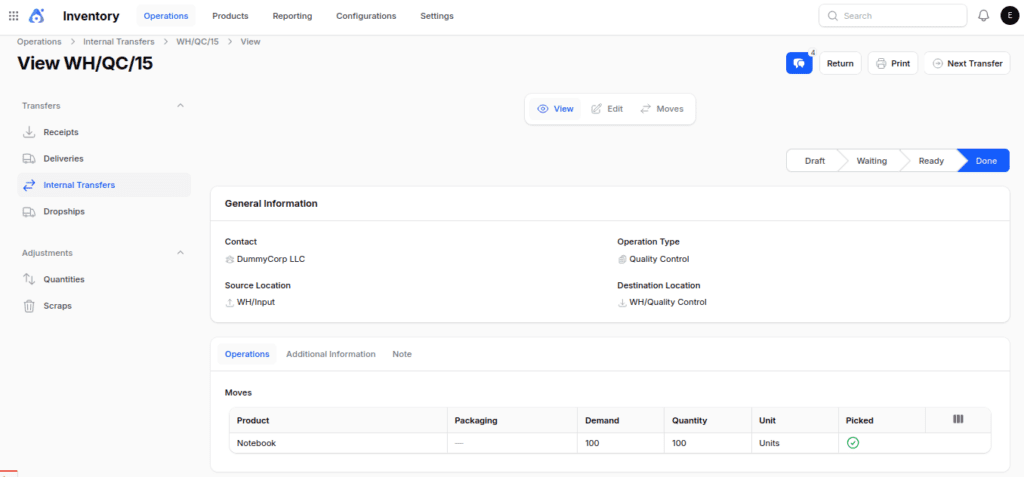1024x477 pixels.
Task: Click the download icon beside WH/Quality Control
Action: (622, 303)
